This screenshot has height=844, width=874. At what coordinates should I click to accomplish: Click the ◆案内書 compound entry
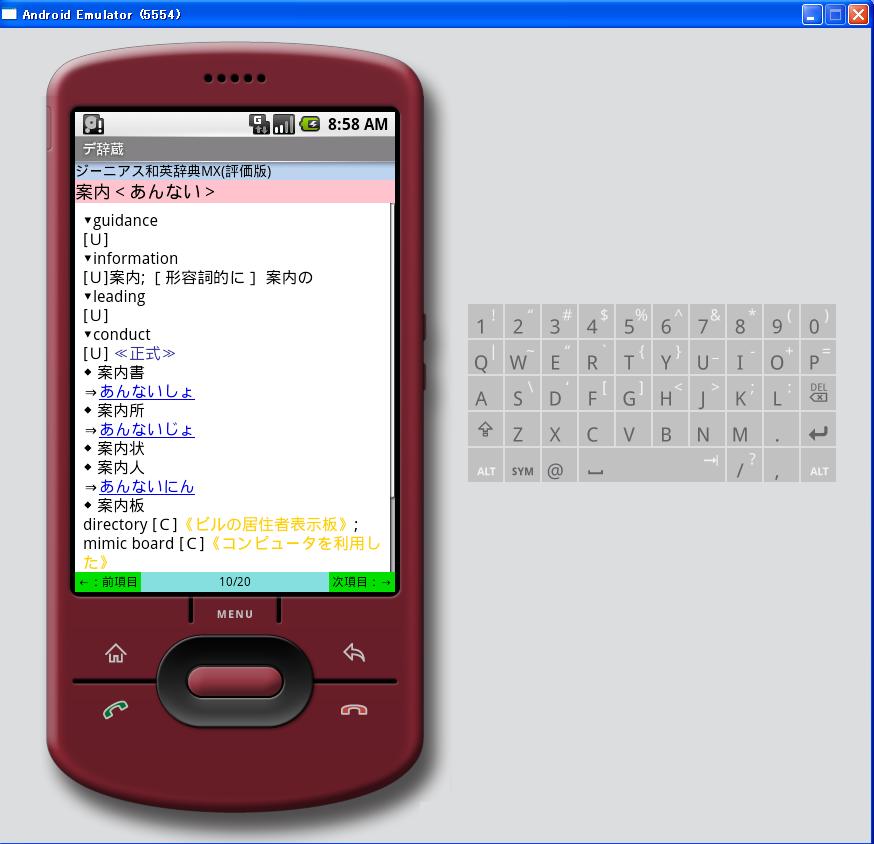point(114,372)
